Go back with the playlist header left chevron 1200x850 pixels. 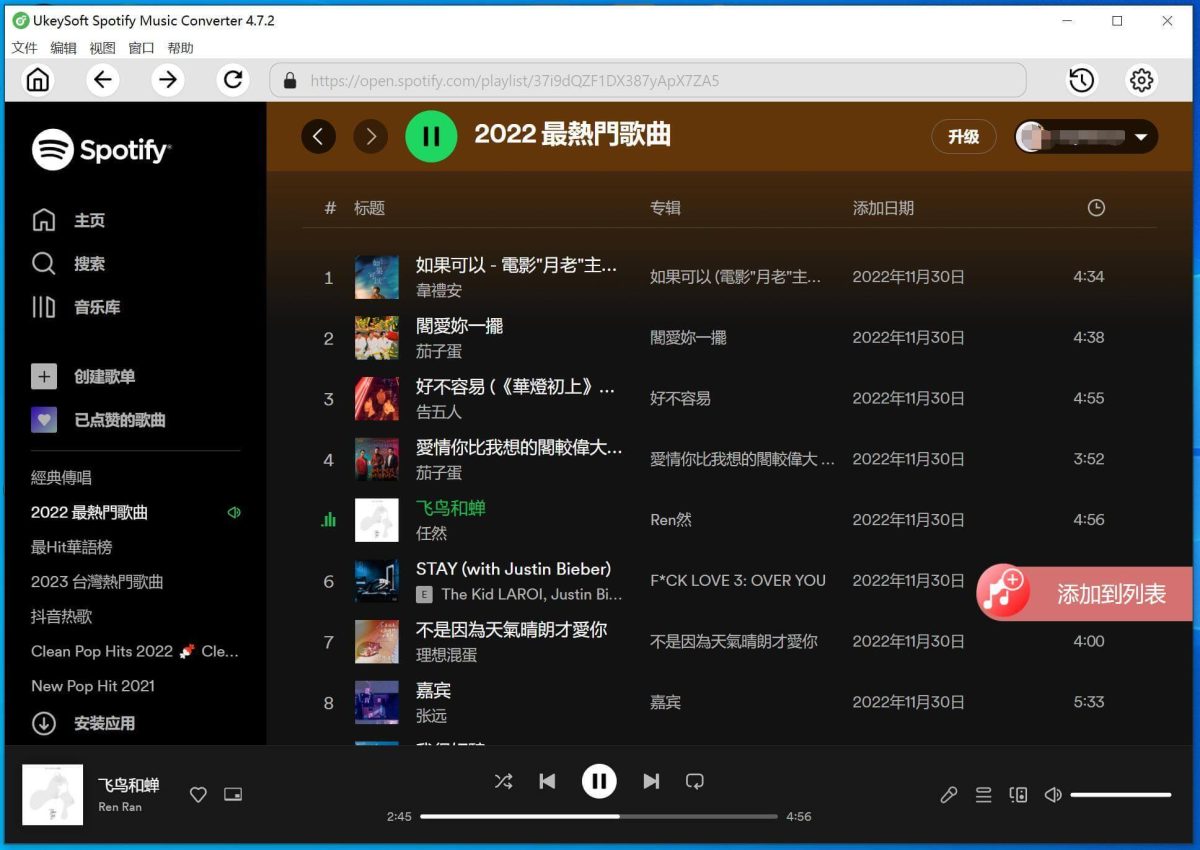318,136
